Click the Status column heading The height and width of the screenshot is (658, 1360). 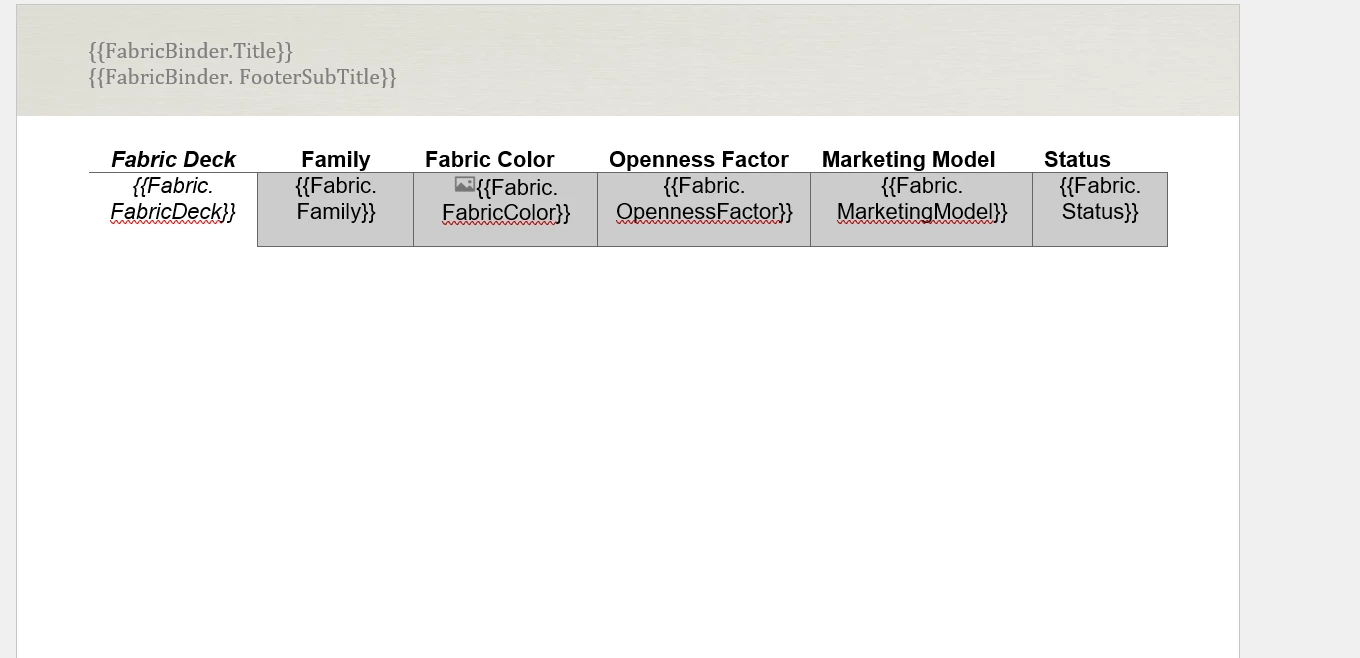[1077, 160]
